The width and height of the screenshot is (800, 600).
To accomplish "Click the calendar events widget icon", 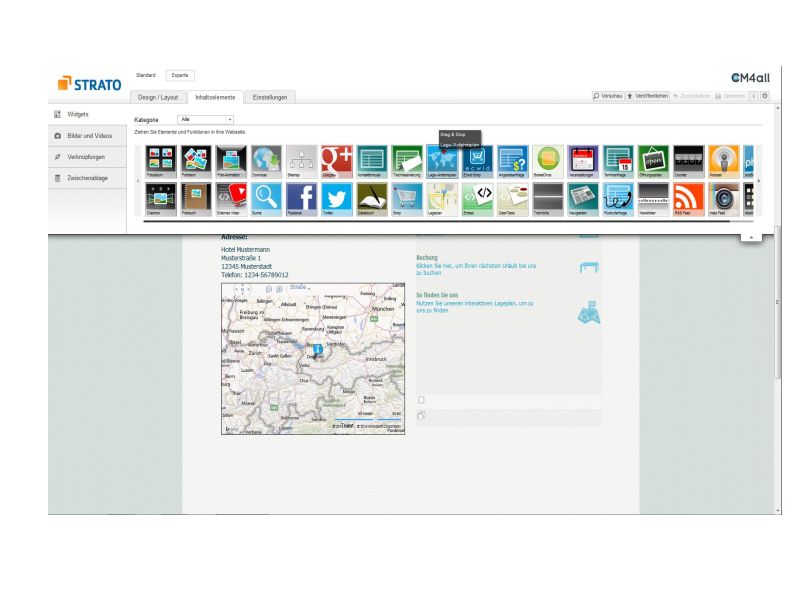I will pyautogui.click(x=583, y=161).
